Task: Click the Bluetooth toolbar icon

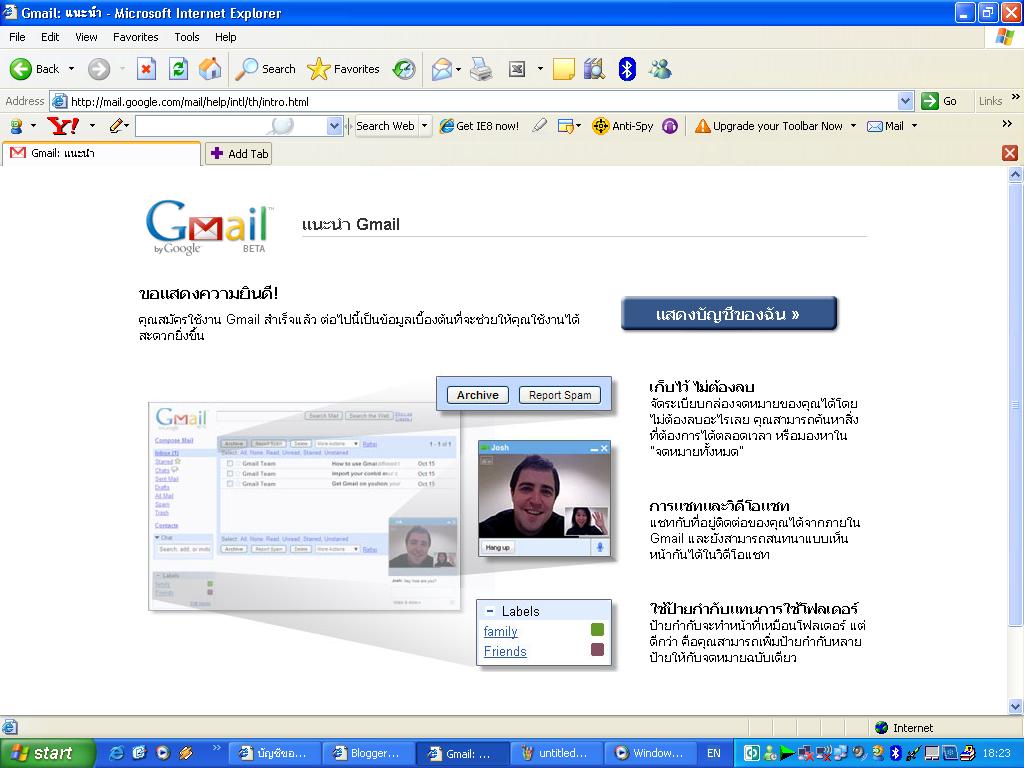Action: coord(627,69)
